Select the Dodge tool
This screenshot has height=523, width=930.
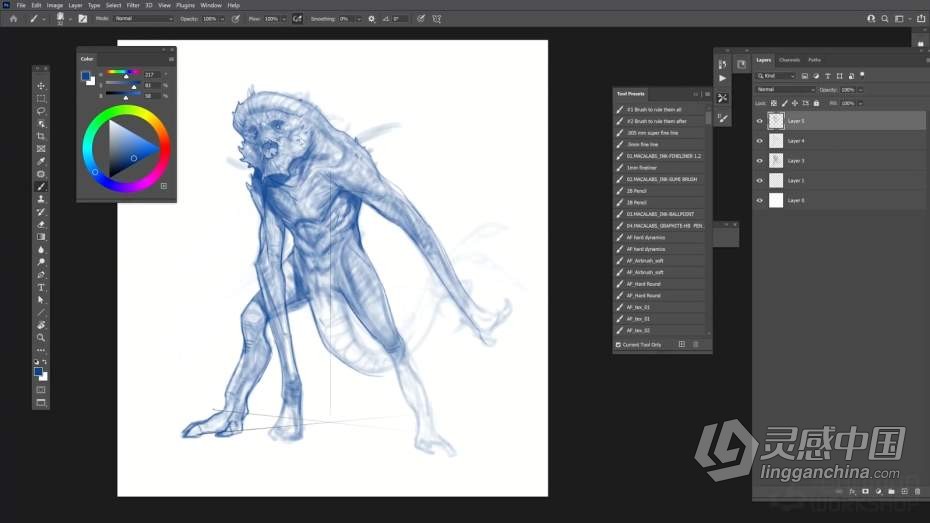pyautogui.click(x=41, y=262)
